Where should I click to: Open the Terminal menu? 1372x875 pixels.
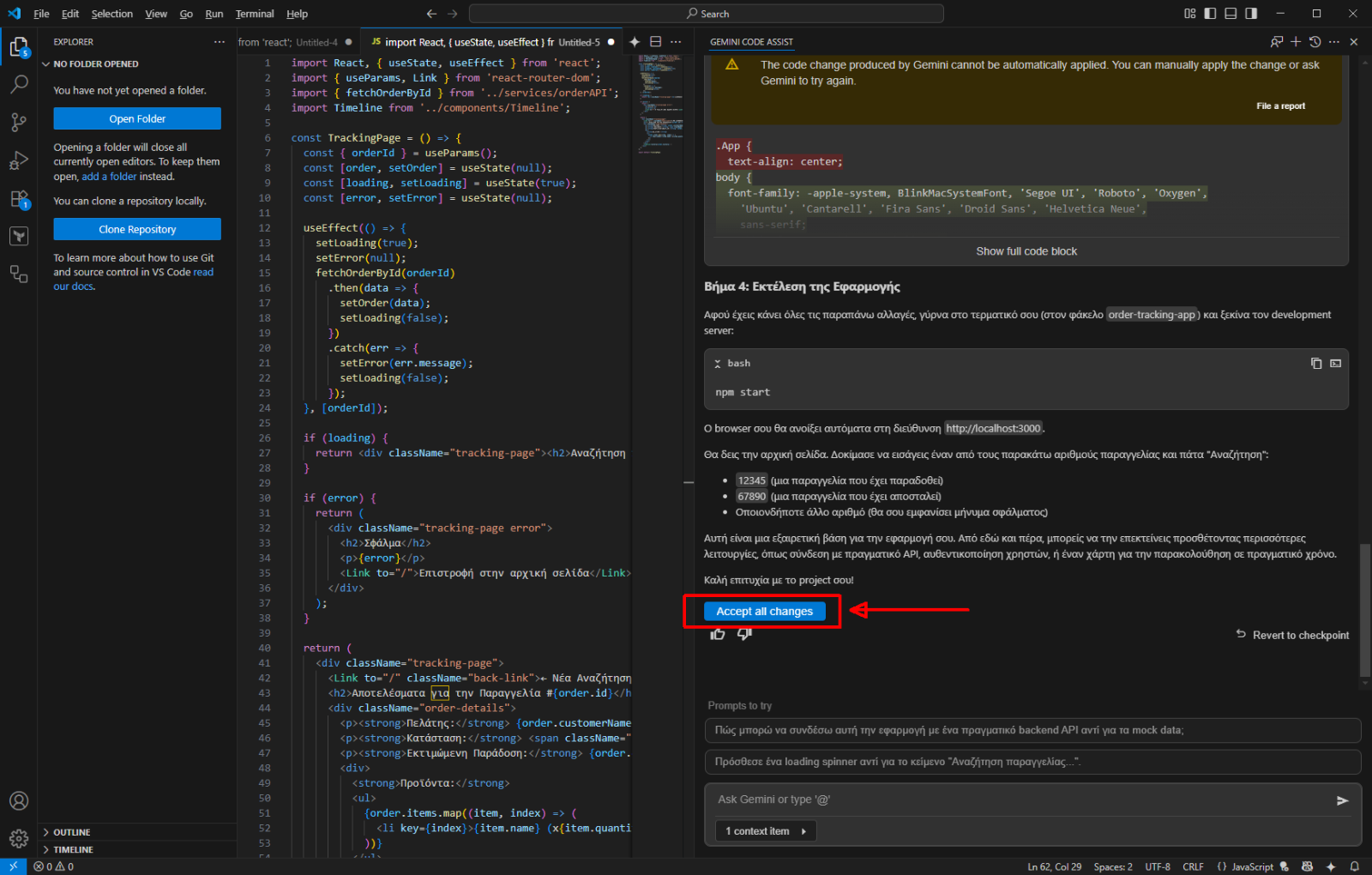[255, 14]
